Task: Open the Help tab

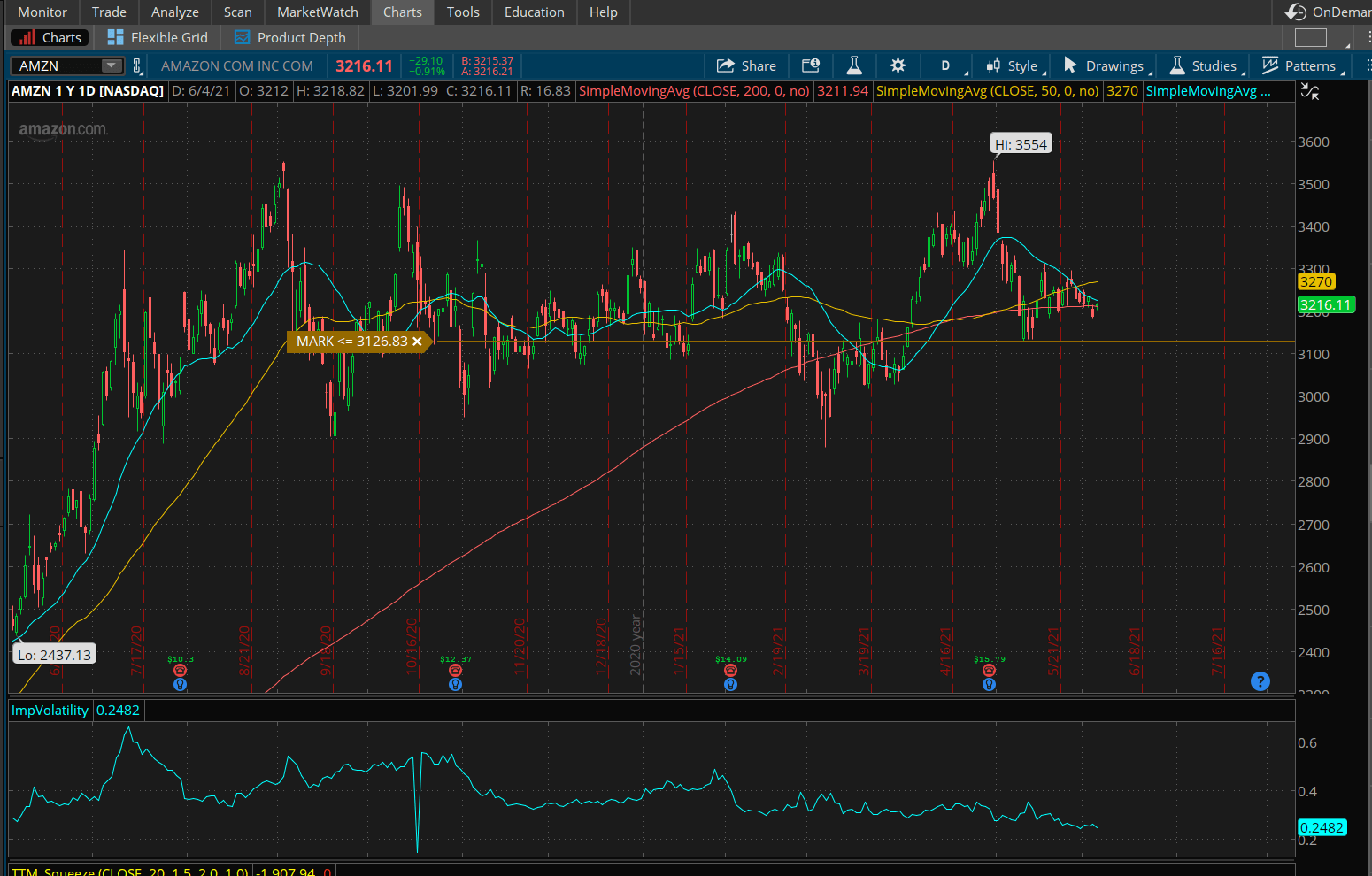Action: pyautogui.click(x=604, y=12)
